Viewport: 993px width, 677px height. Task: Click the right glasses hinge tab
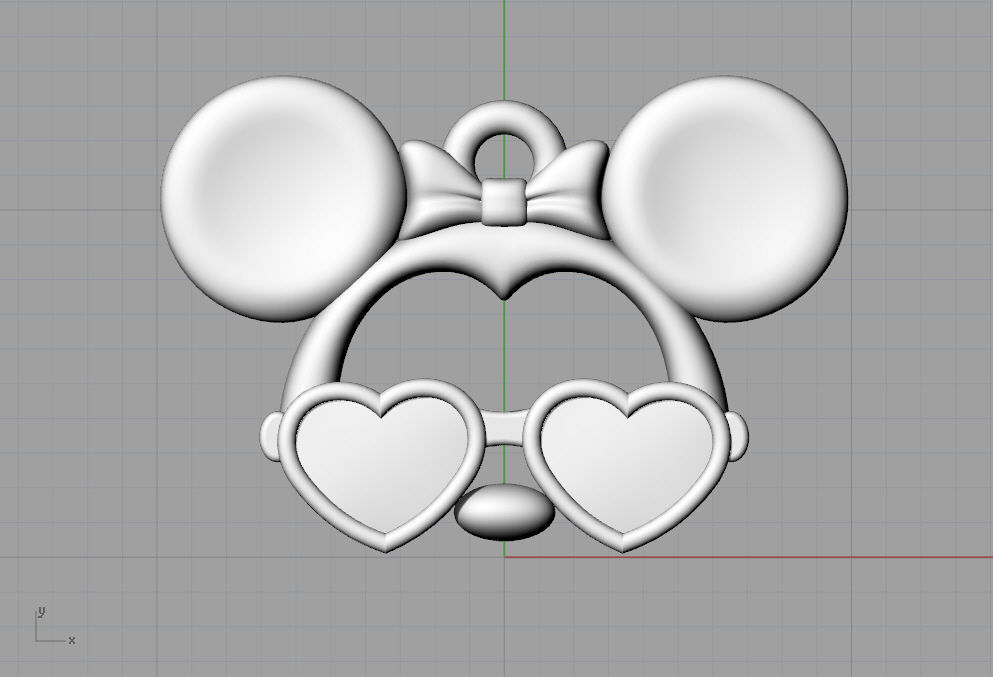pyautogui.click(x=738, y=436)
